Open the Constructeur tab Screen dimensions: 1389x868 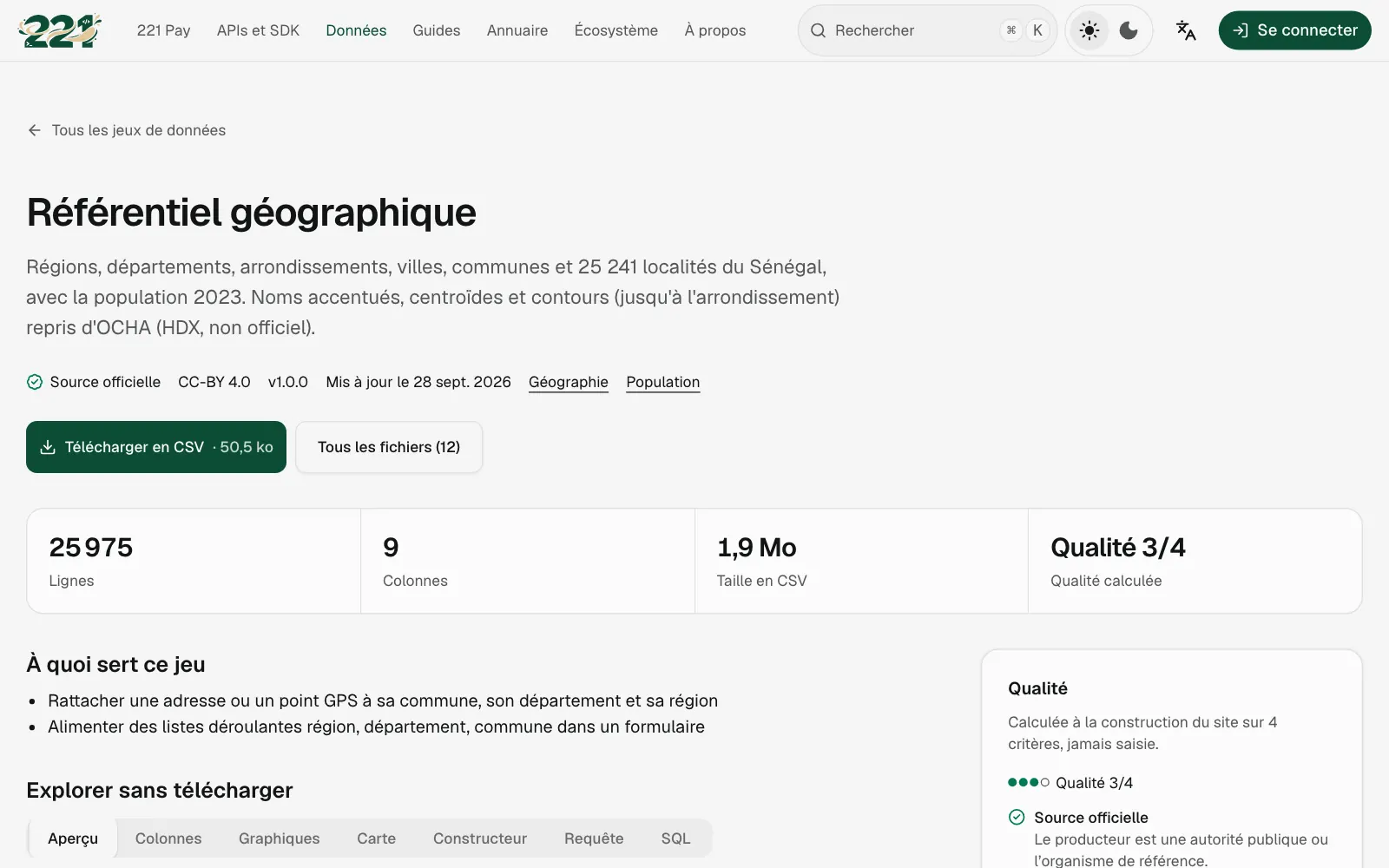[x=480, y=838]
